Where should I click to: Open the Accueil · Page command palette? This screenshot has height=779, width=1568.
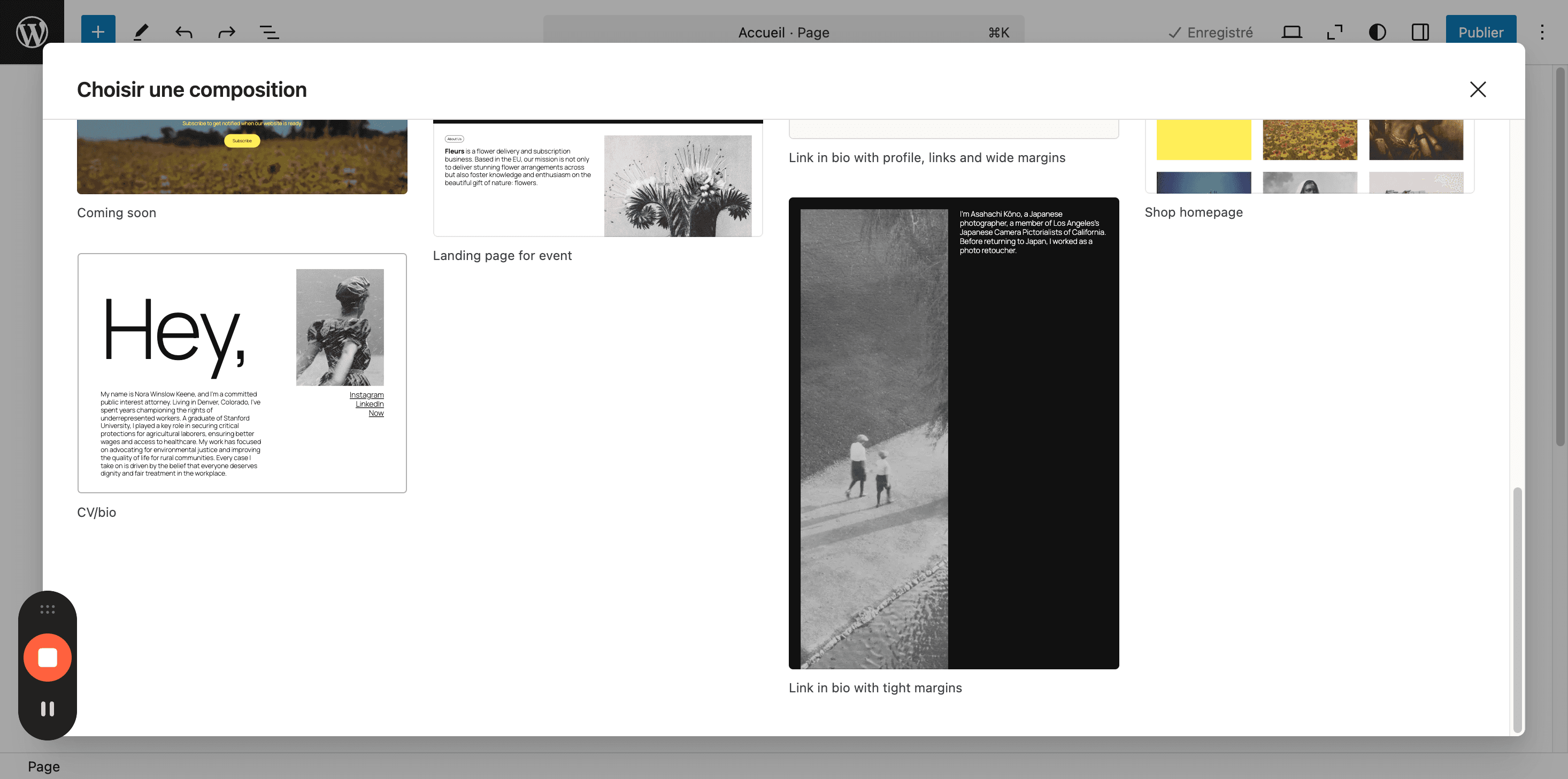(x=783, y=32)
